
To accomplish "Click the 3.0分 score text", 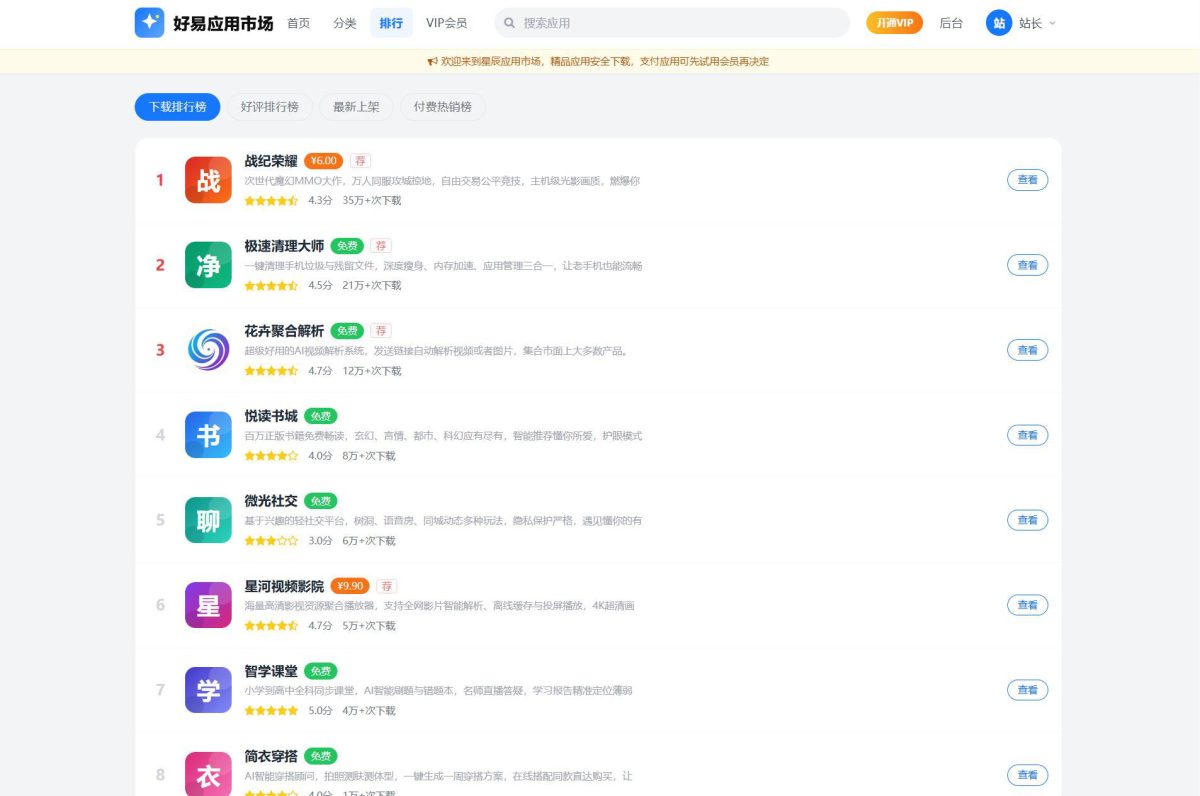I will (x=320, y=541).
